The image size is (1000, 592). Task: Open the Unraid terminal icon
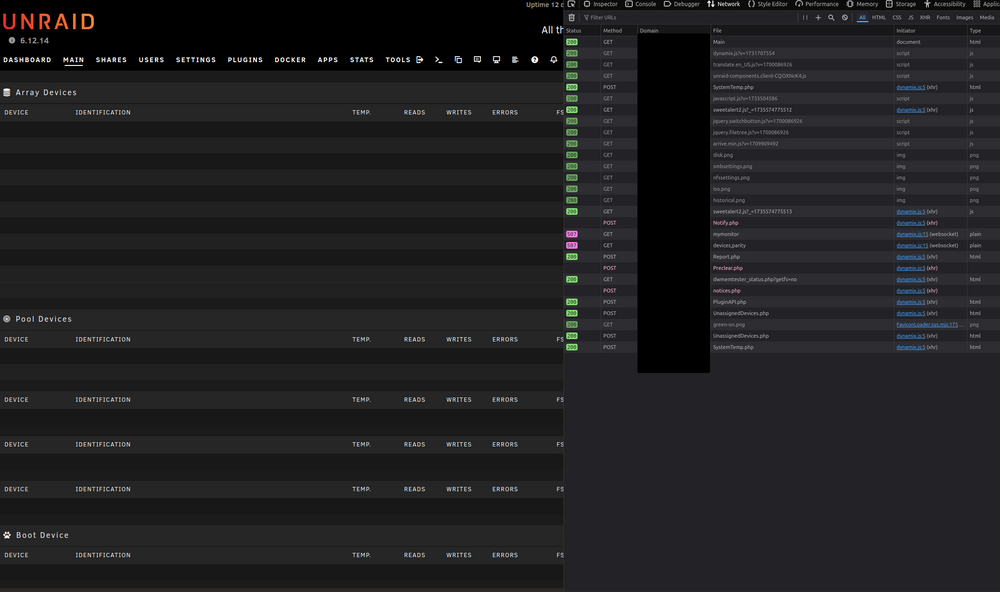click(439, 60)
